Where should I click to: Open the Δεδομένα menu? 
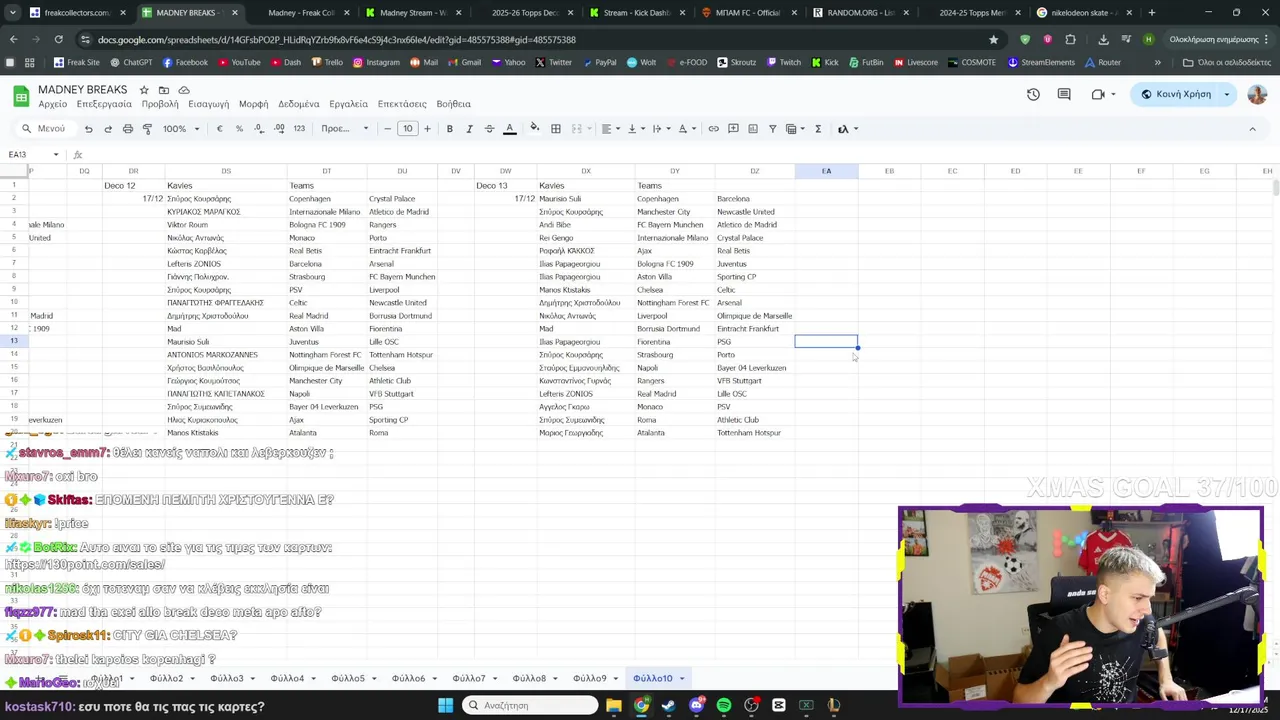point(298,104)
